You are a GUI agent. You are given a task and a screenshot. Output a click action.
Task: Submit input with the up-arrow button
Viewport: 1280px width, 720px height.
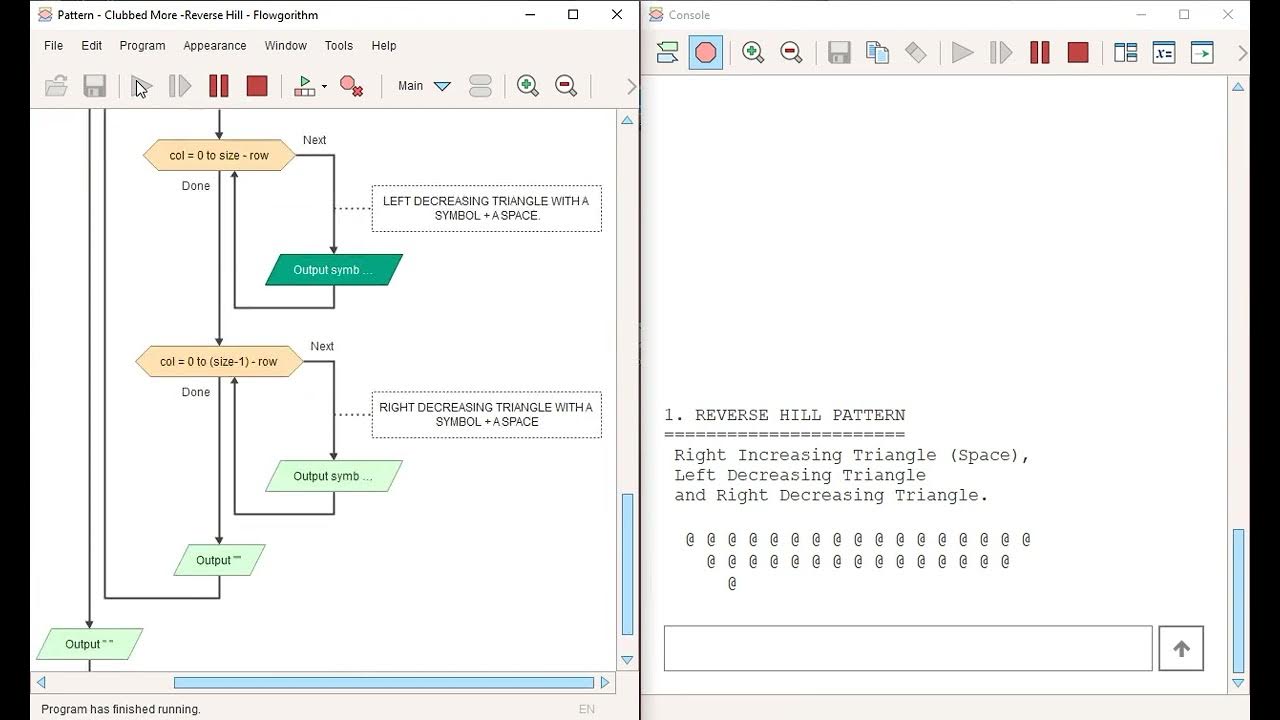click(1181, 649)
